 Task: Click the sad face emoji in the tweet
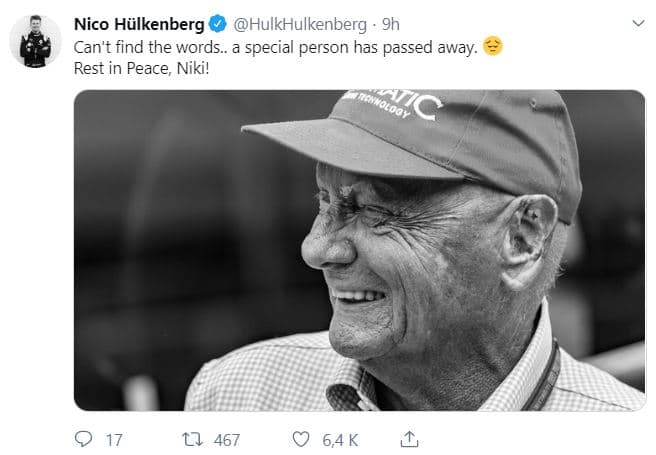click(x=491, y=47)
